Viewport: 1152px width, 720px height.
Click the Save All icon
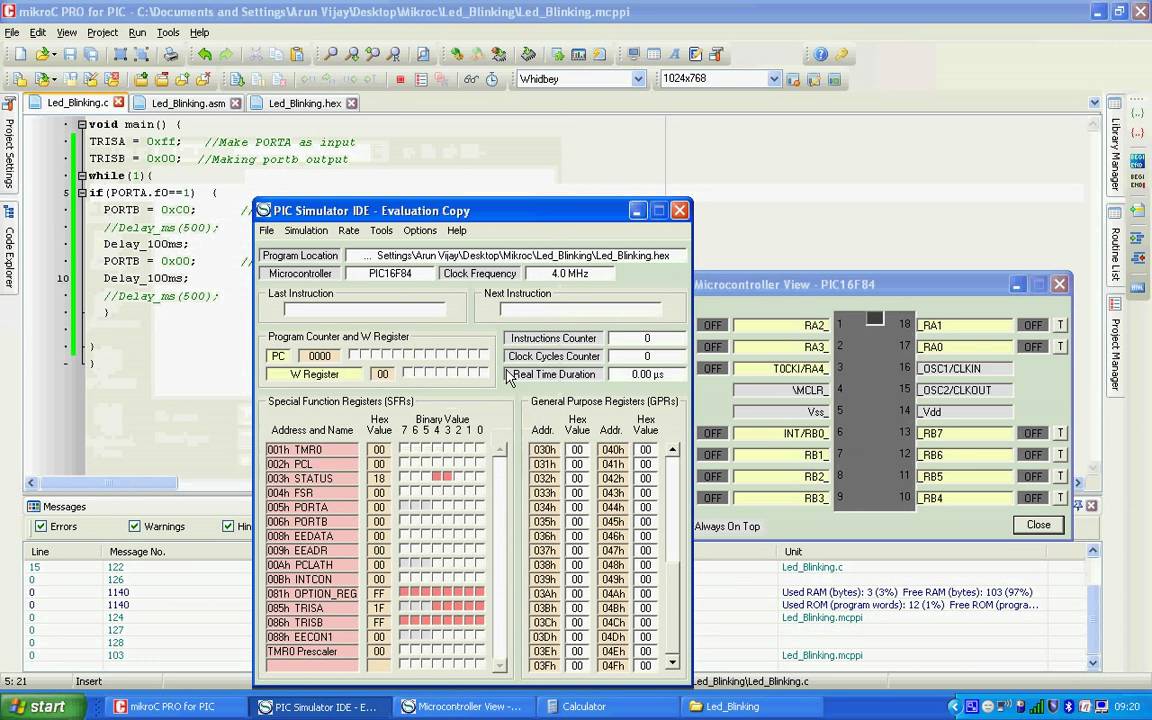[90, 54]
